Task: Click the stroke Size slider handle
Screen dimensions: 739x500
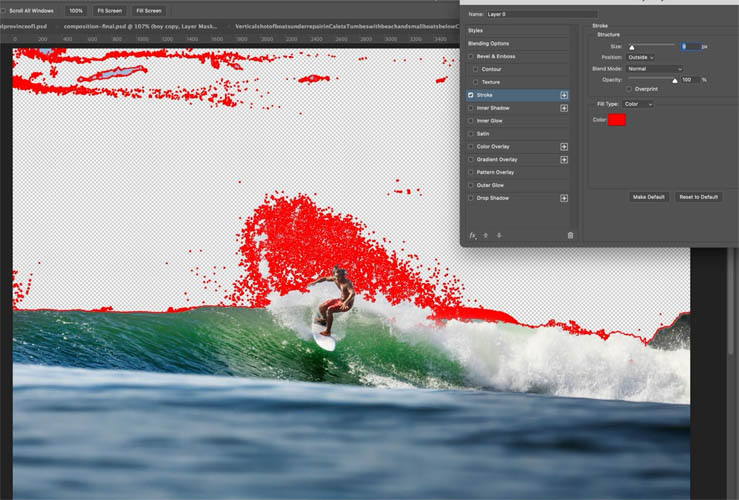Action: (632, 47)
